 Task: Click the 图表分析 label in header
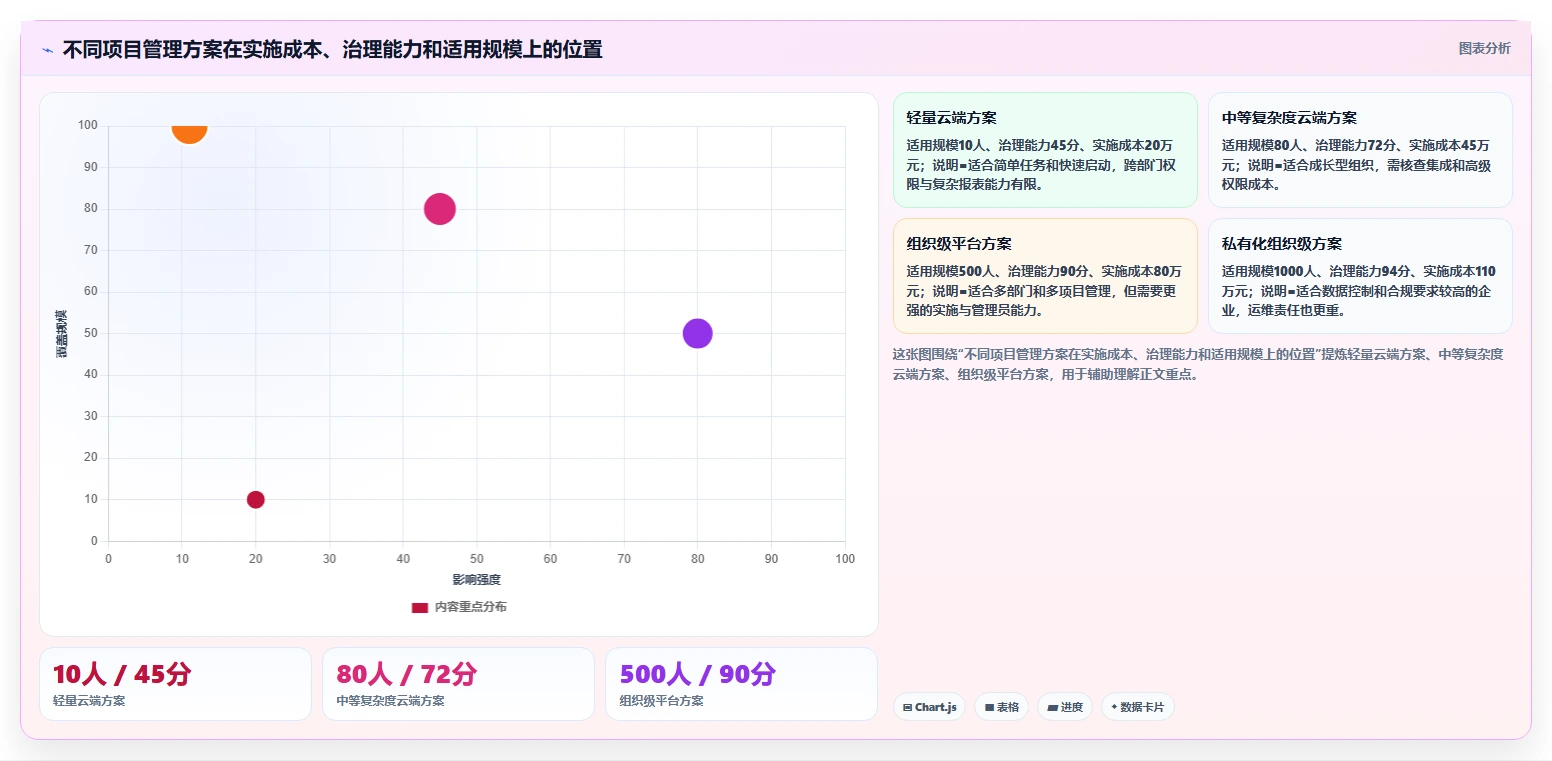click(x=1484, y=48)
